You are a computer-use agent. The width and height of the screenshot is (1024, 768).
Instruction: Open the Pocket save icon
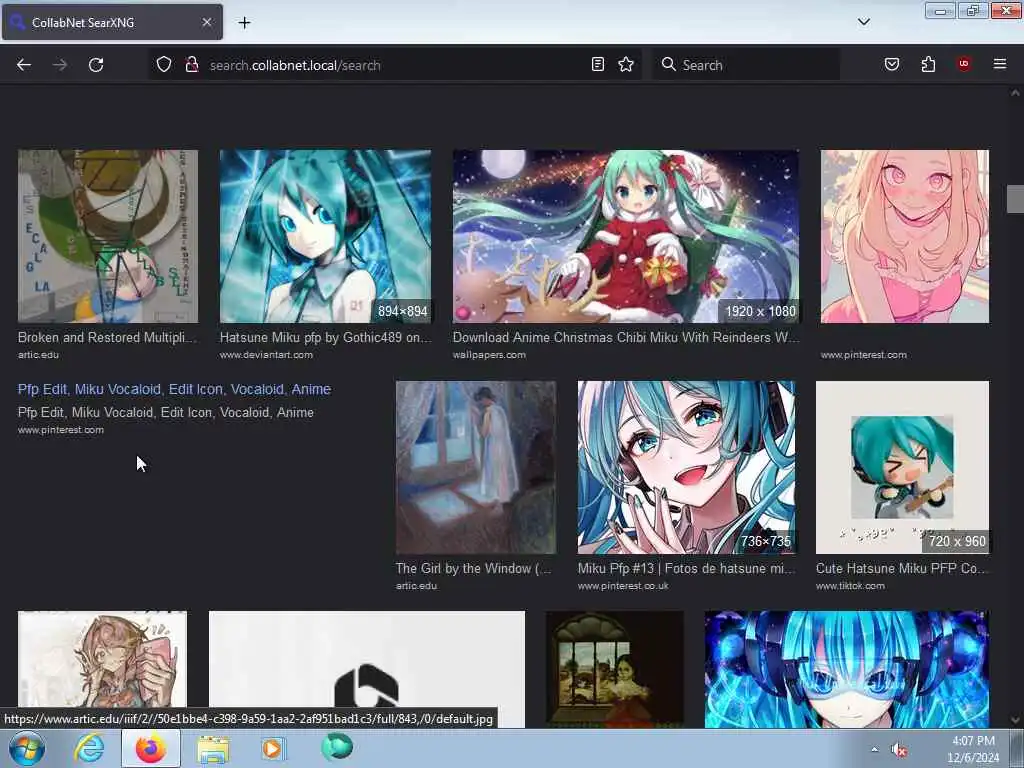[x=892, y=64]
